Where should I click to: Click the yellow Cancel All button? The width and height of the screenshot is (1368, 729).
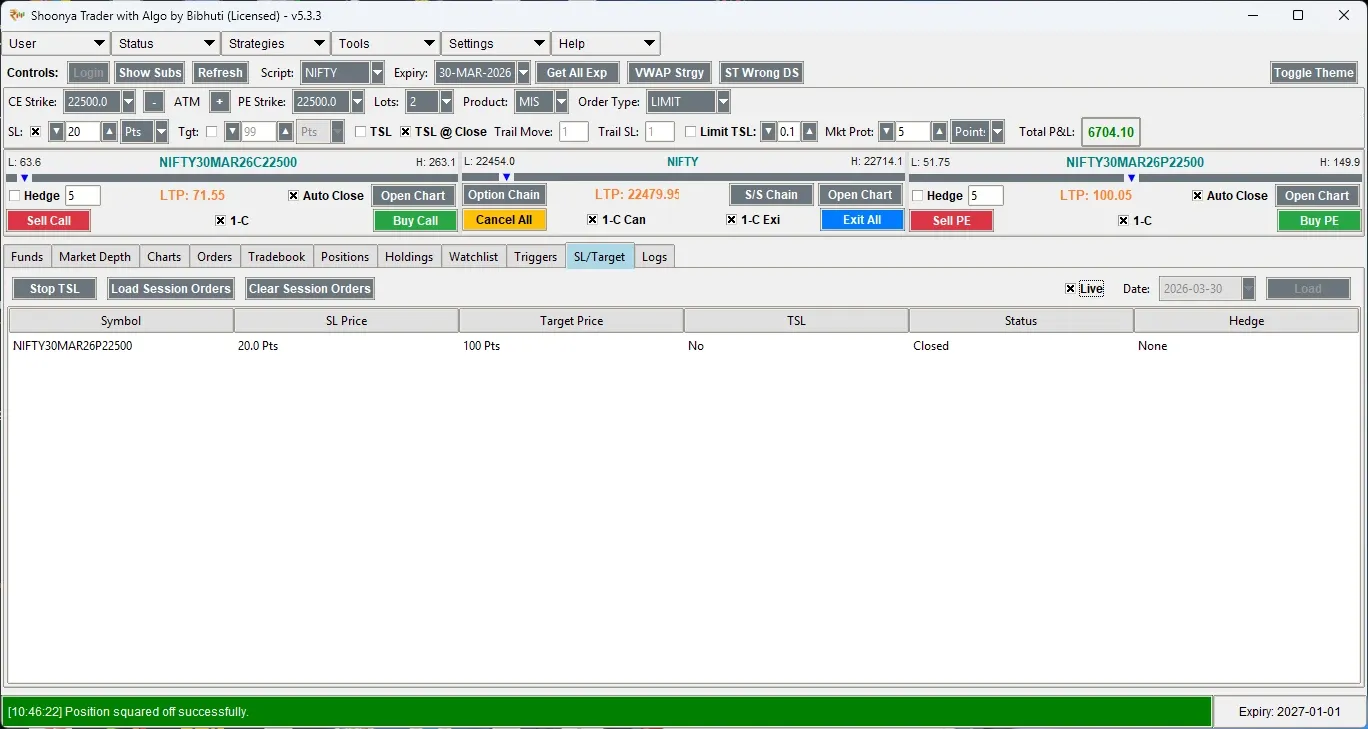click(504, 220)
